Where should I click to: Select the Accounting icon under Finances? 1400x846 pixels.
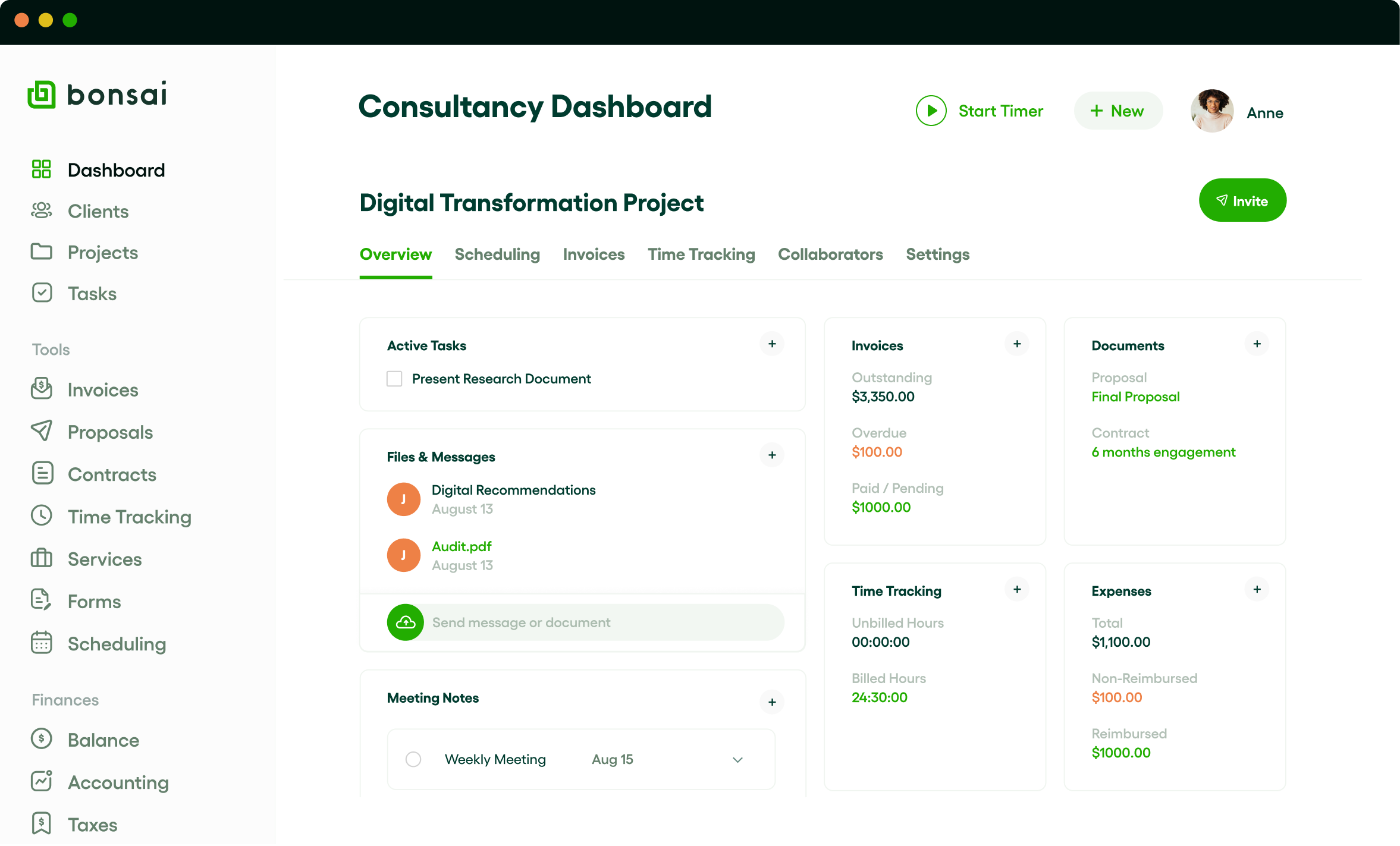pyautogui.click(x=40, y=782)
